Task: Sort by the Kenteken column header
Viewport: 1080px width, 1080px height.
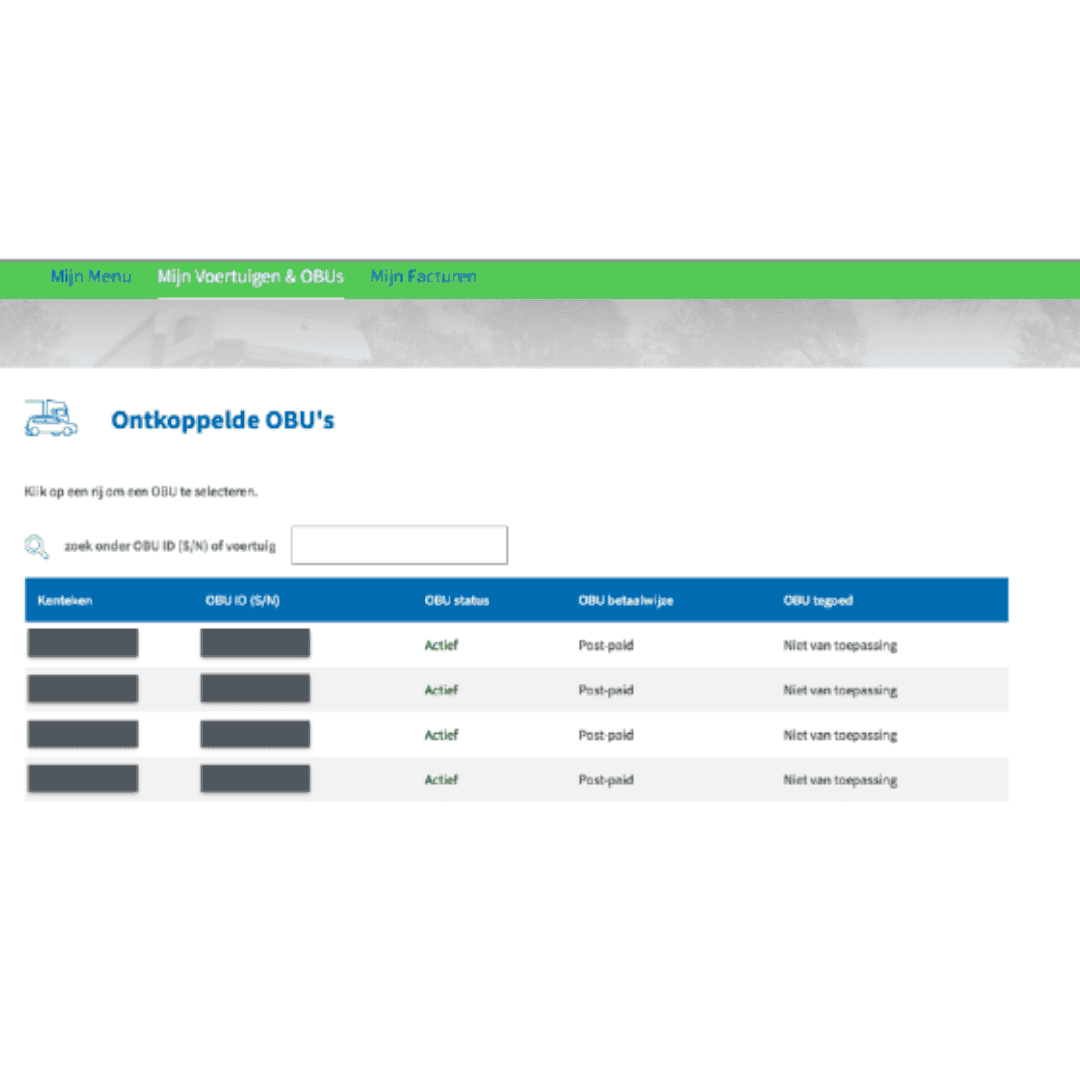Action: tap(65, 601)
